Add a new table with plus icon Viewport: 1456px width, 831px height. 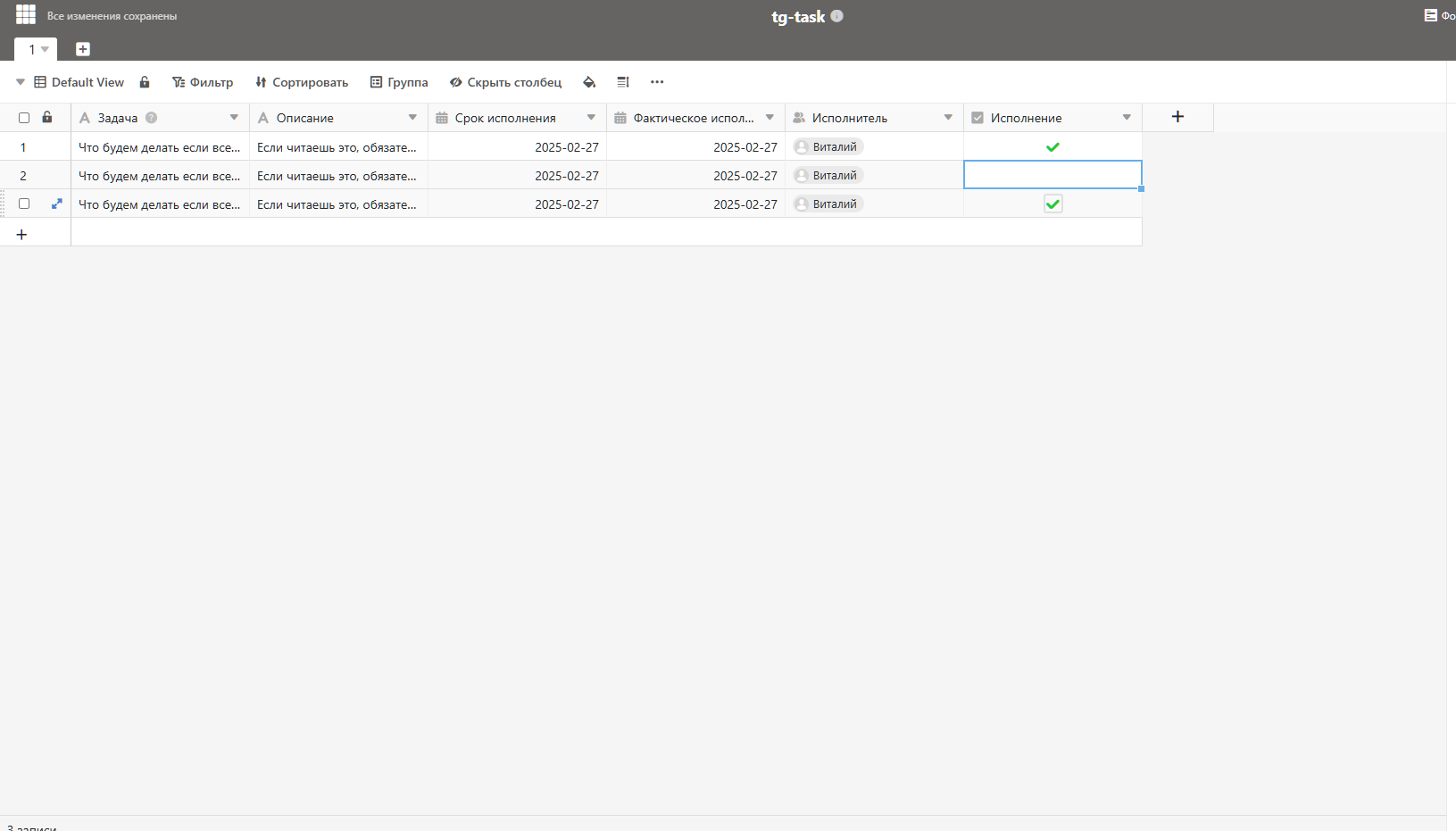click(x=83, y=49)
